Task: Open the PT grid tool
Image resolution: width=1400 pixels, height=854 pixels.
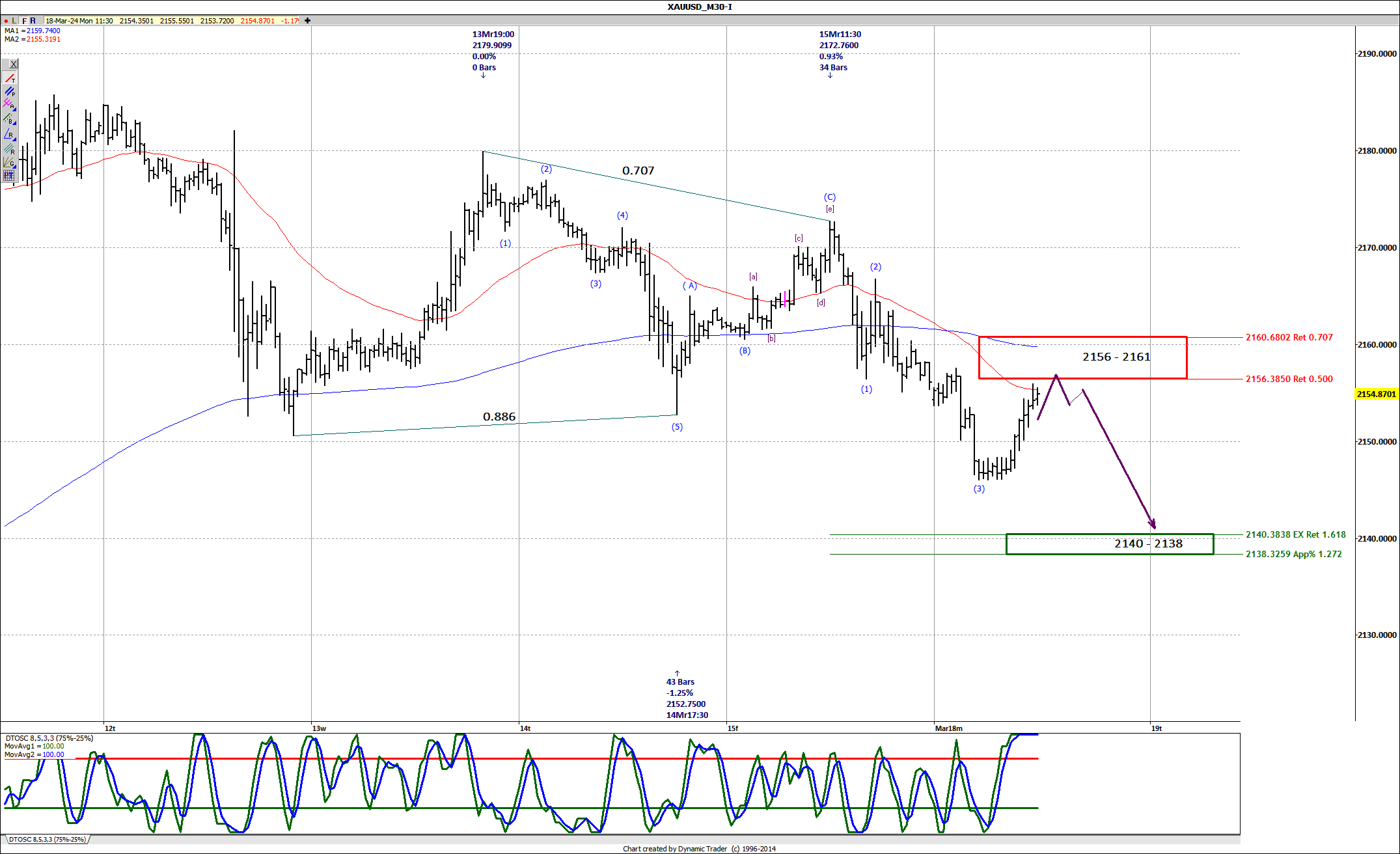Action: (9, 175)
